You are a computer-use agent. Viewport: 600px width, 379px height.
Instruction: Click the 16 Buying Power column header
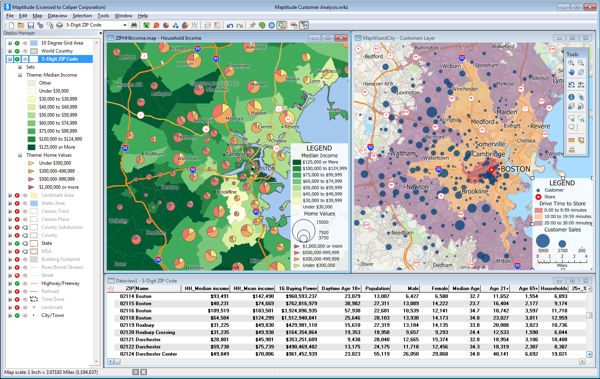[x=298, y=288]
